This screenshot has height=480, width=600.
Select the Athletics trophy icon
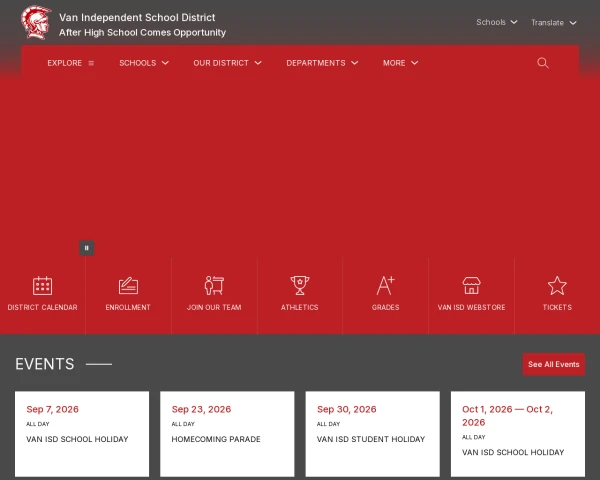pos(300,286)
